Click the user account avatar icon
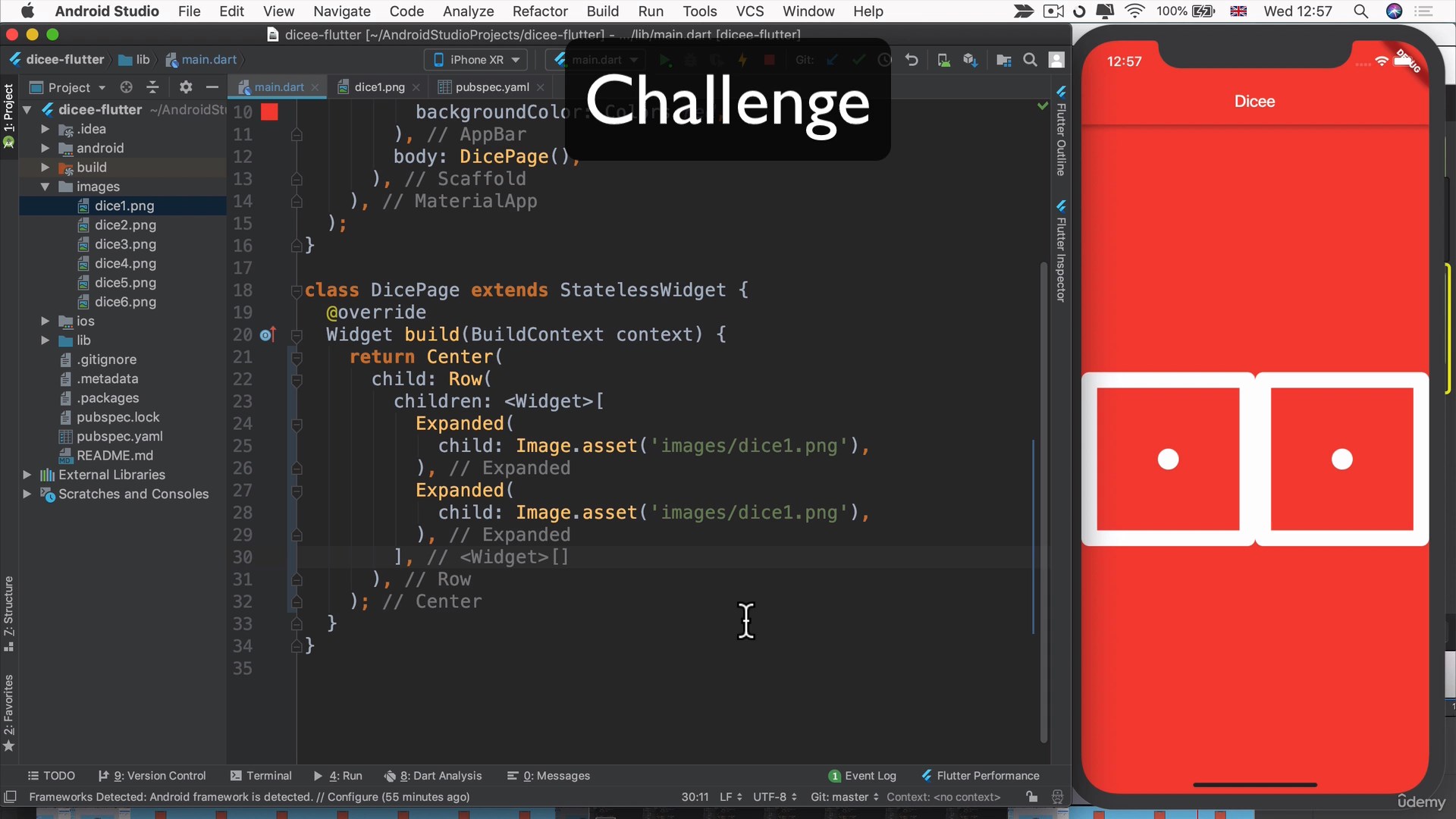The width and height of the screenshot is (1456, 819). (1056, 60)
